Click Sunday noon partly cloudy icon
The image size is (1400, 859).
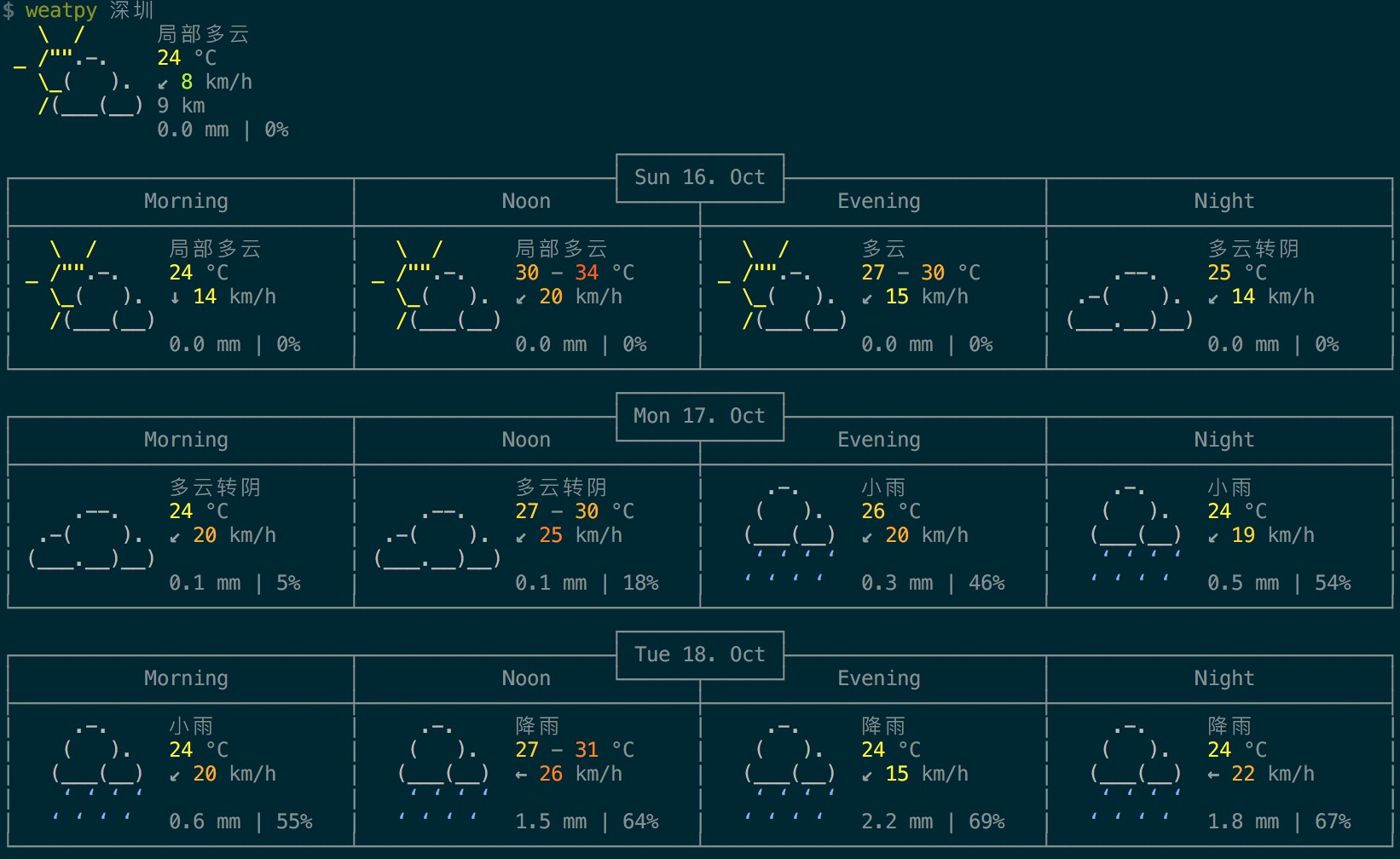pyautogui.click(x=437, y=285)
